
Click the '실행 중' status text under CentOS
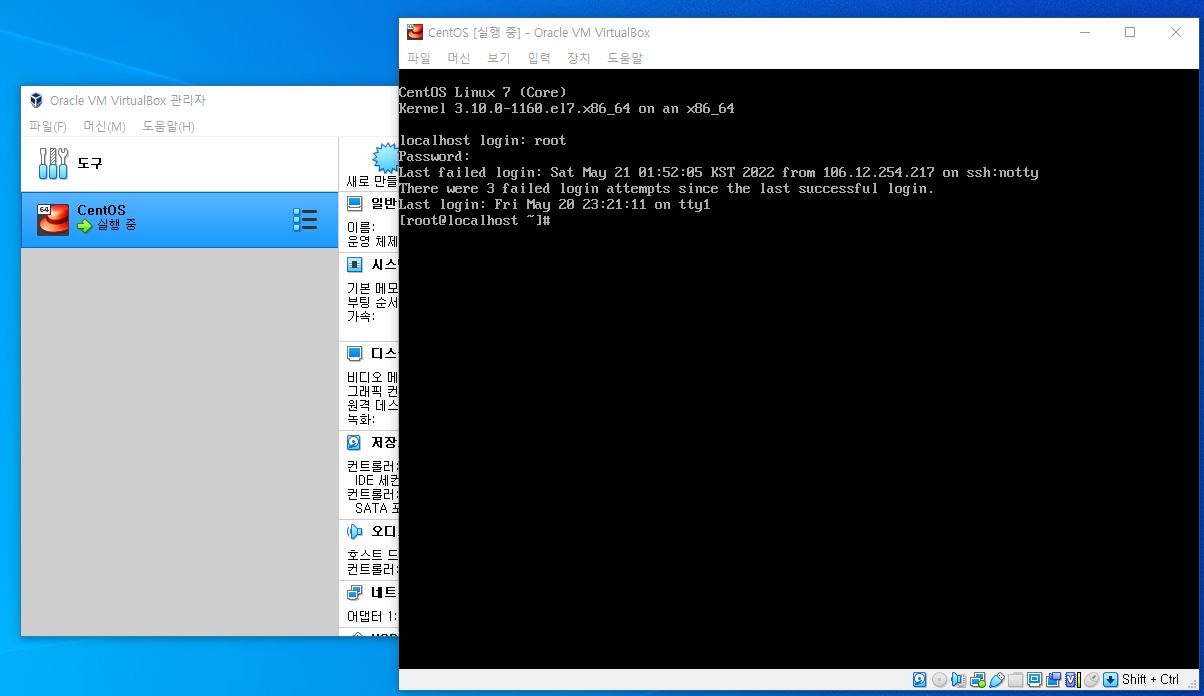(x=116, y=226)
